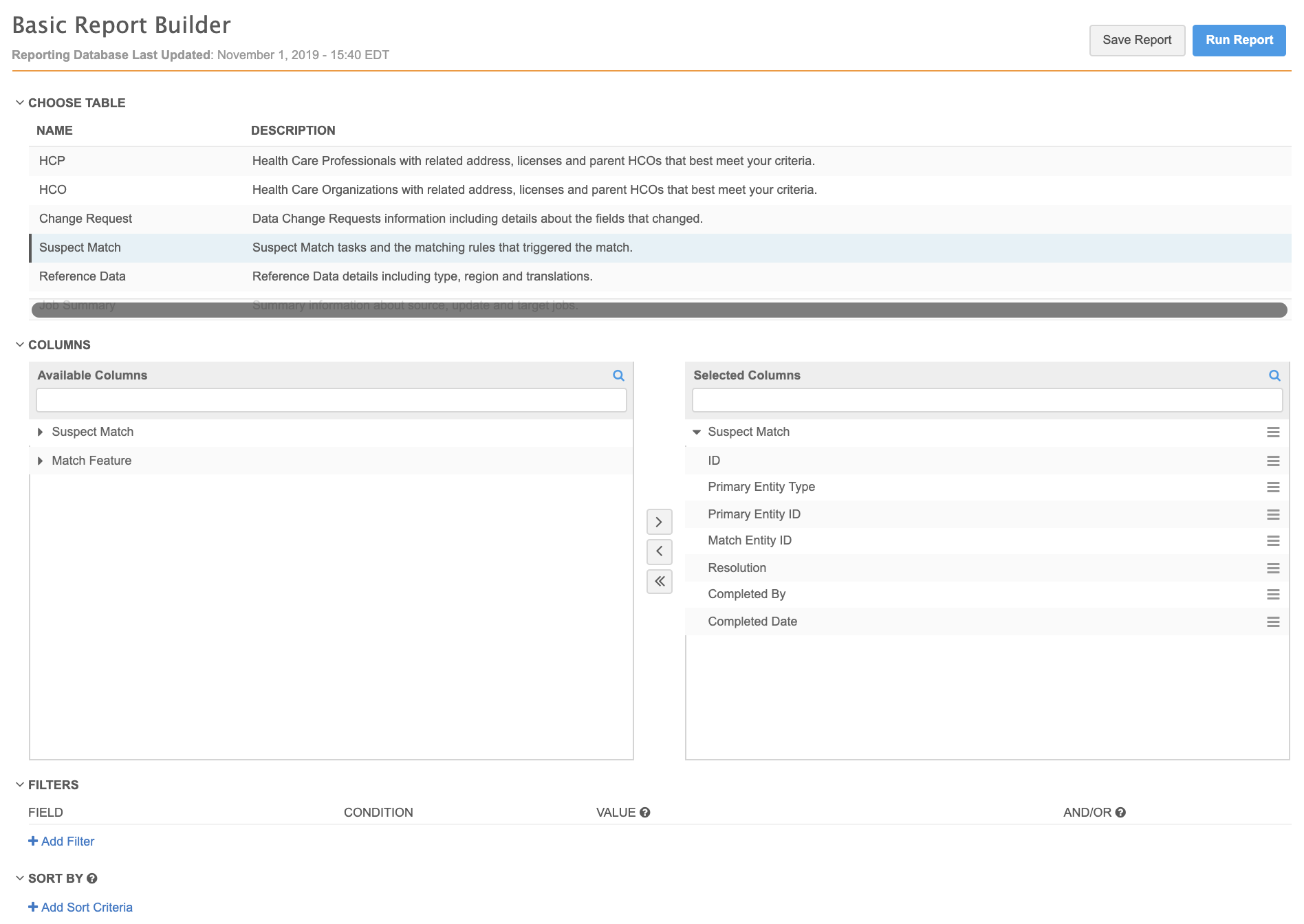Click the help icon next to AND/OR
1304x924 pixels.
pos(1120,813)
